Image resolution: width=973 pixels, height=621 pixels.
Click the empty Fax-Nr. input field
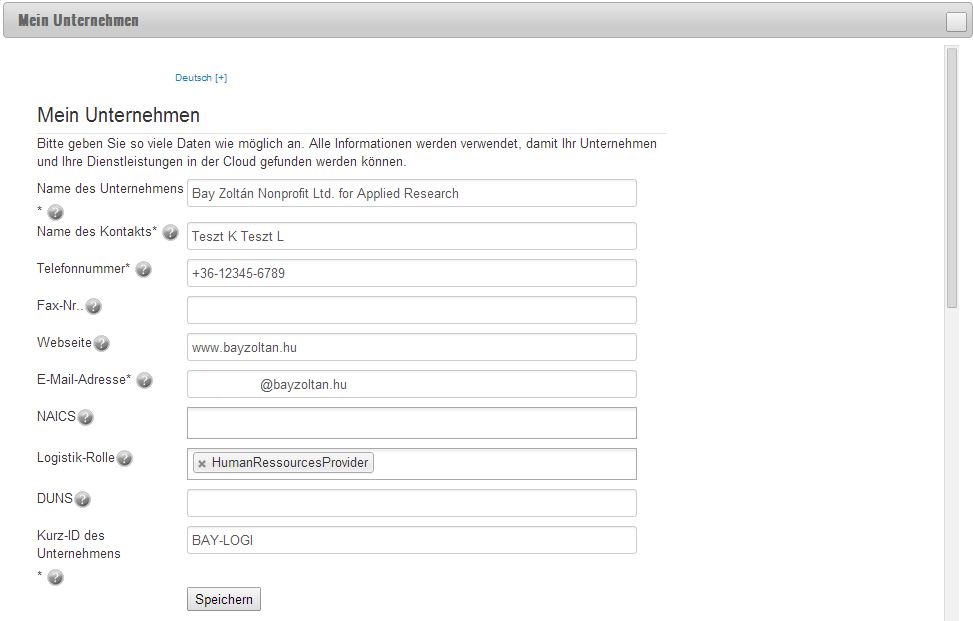pos(412,310)
